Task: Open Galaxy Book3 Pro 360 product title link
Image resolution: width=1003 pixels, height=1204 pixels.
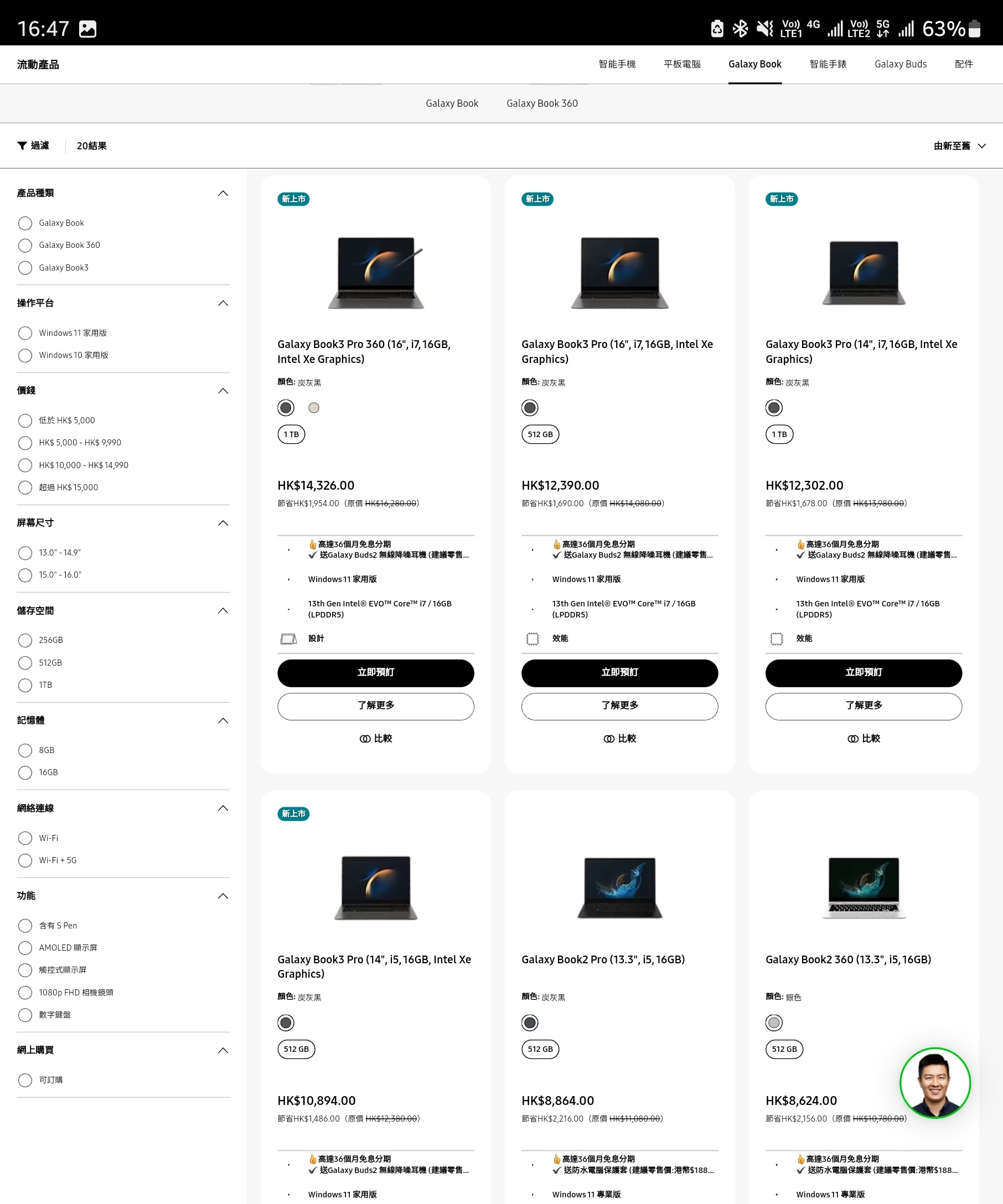Action: click(x=364, y=351)
